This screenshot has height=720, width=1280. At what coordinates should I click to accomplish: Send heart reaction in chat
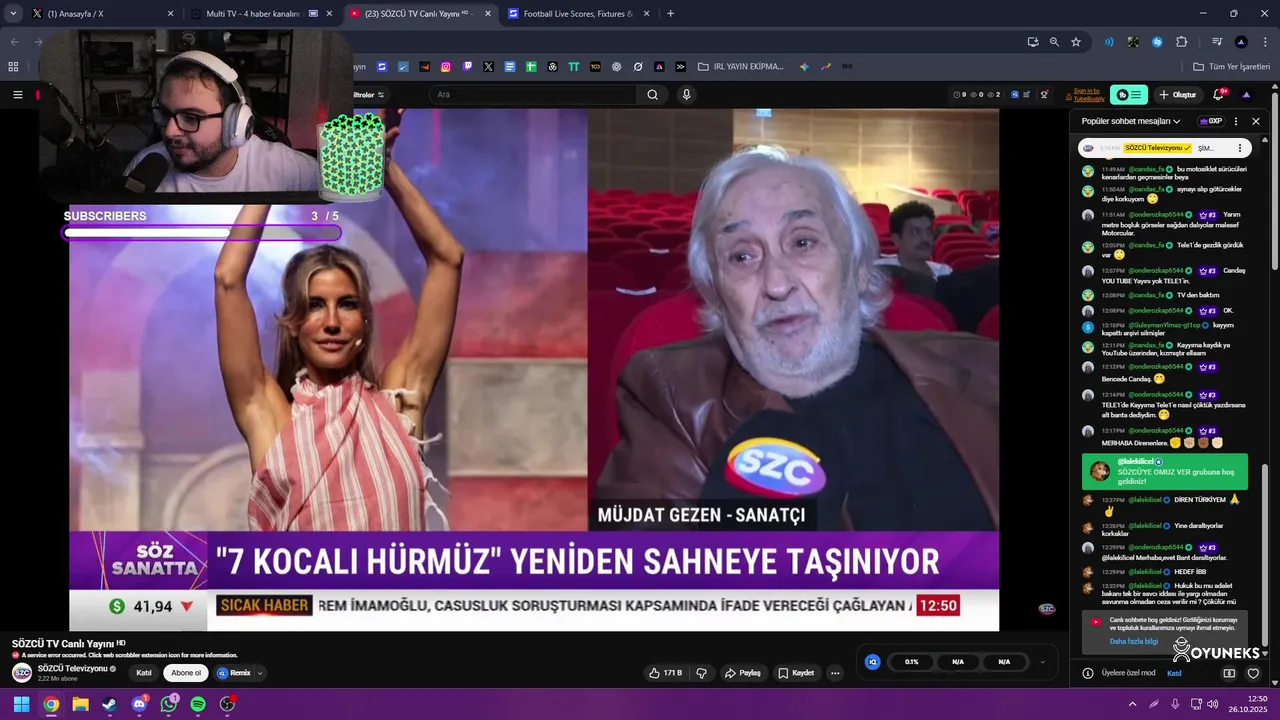pos(1253,673)
